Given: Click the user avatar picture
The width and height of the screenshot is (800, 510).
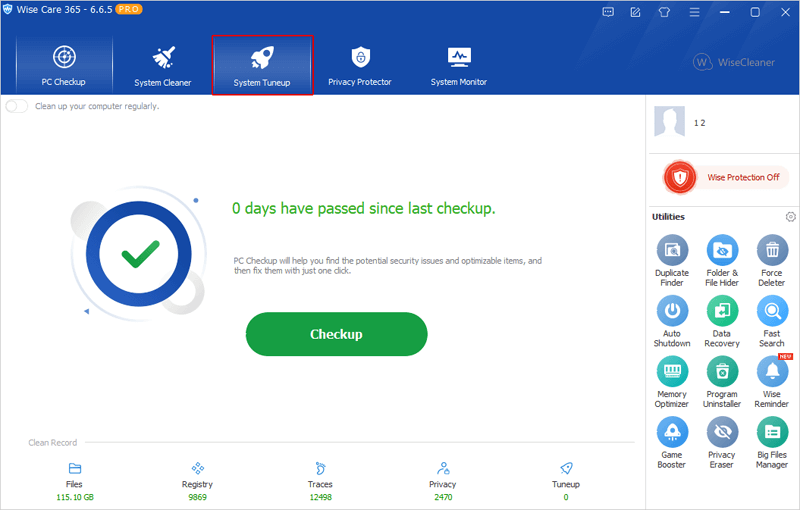Looking at the screenshot, I should (x=669, y=121).
